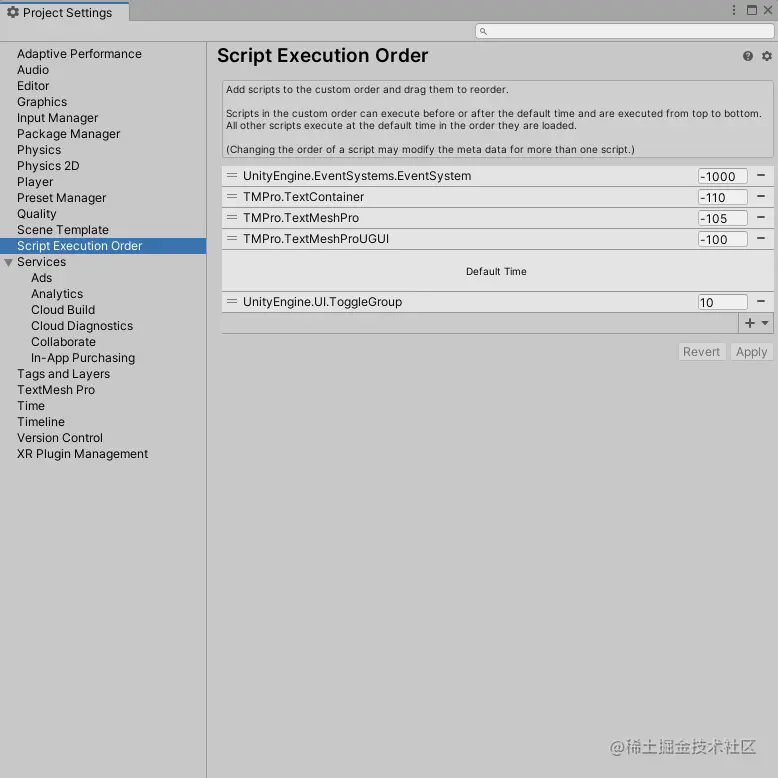Edit the 10 order value for ToggleGroup
This screenshot has height=778, width=778.
722,302
